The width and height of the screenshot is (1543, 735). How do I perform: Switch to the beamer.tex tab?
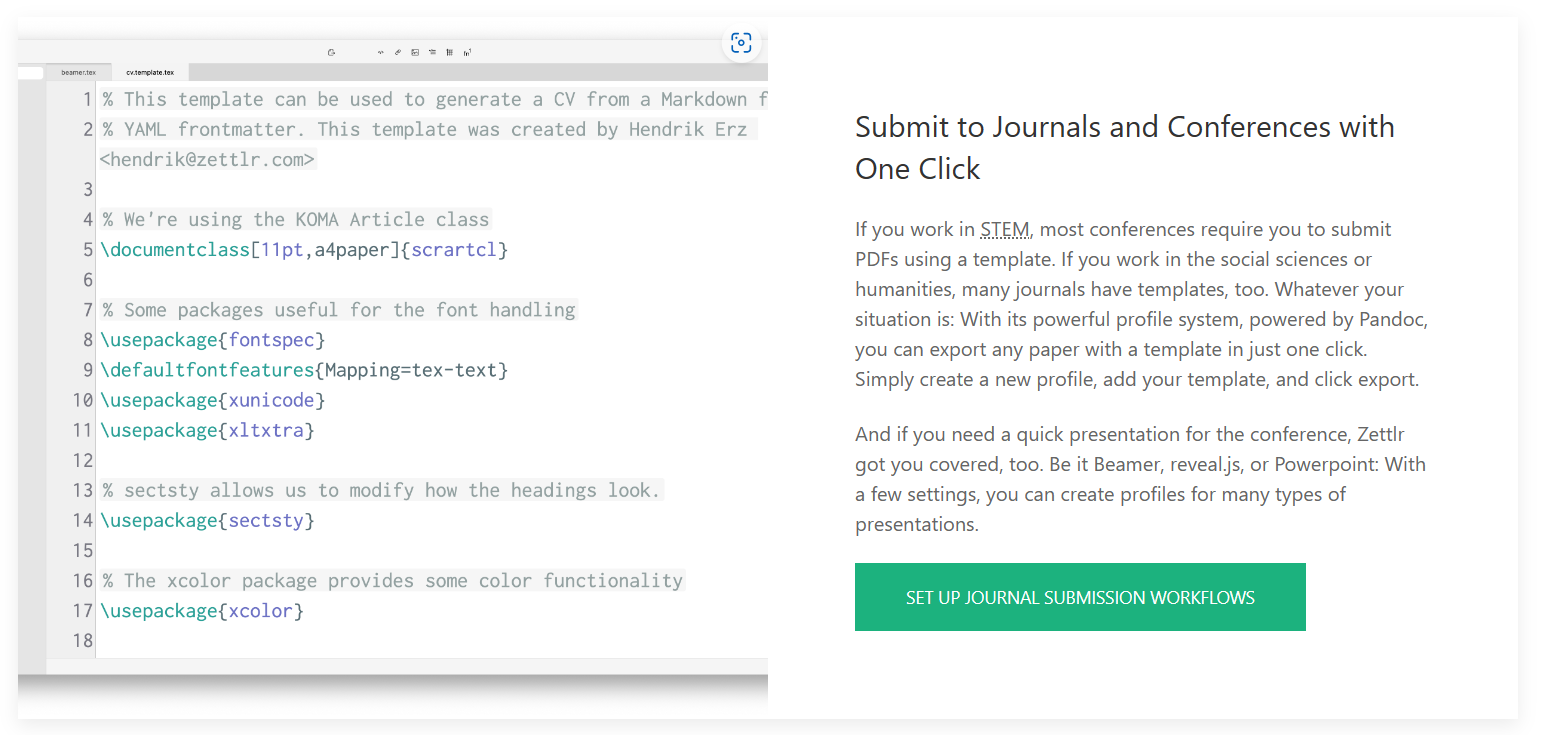tap(78, 72)
